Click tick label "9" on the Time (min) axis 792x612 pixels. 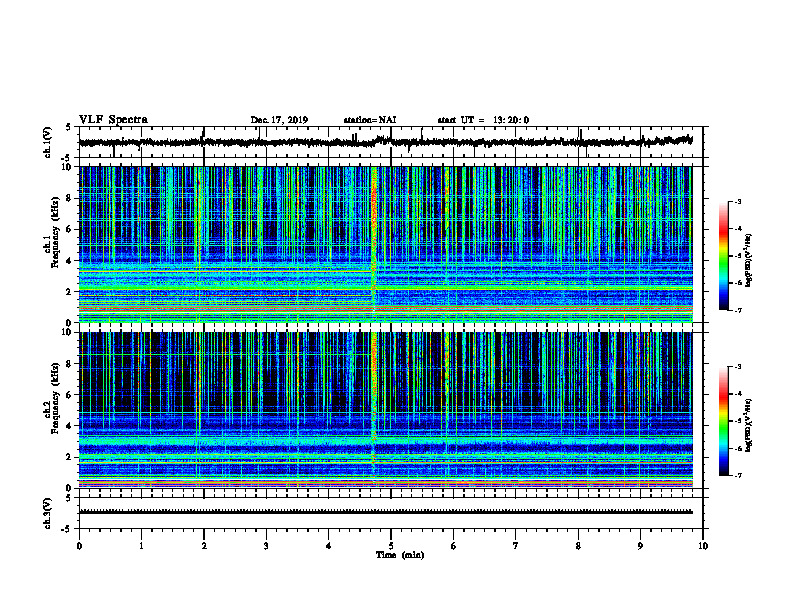pyautogui.click(x=640, y=546)
